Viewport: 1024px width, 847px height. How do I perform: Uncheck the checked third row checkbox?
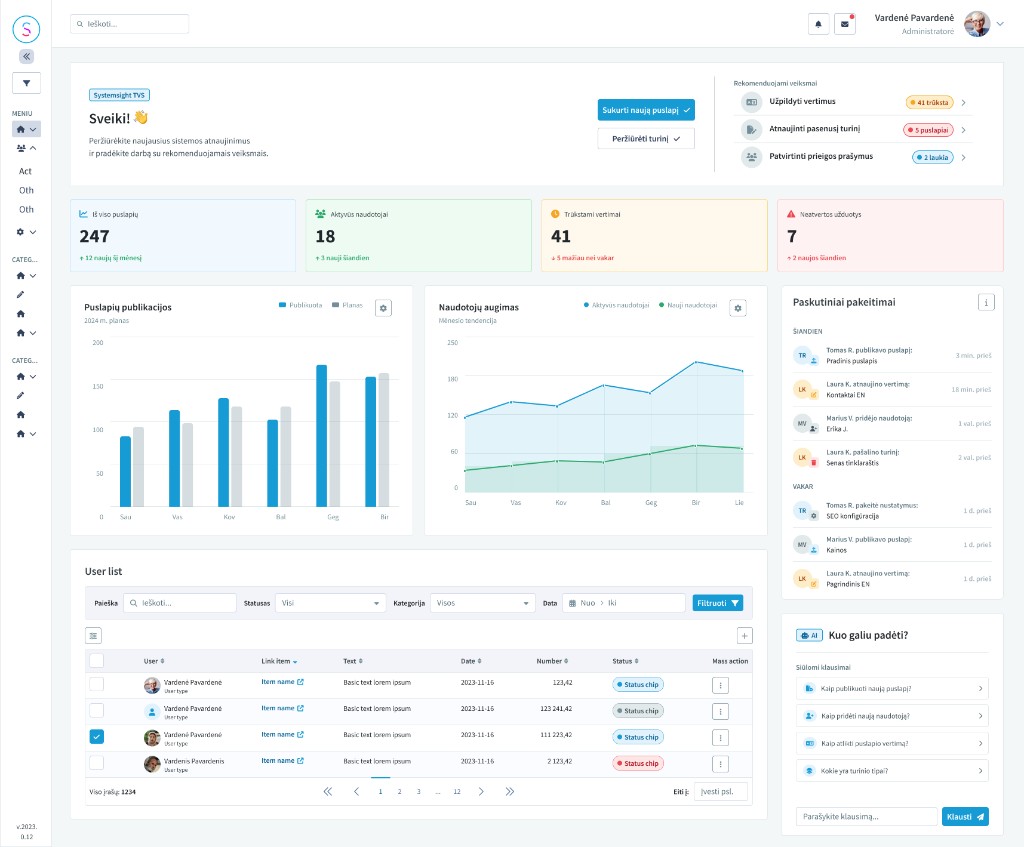97,737
